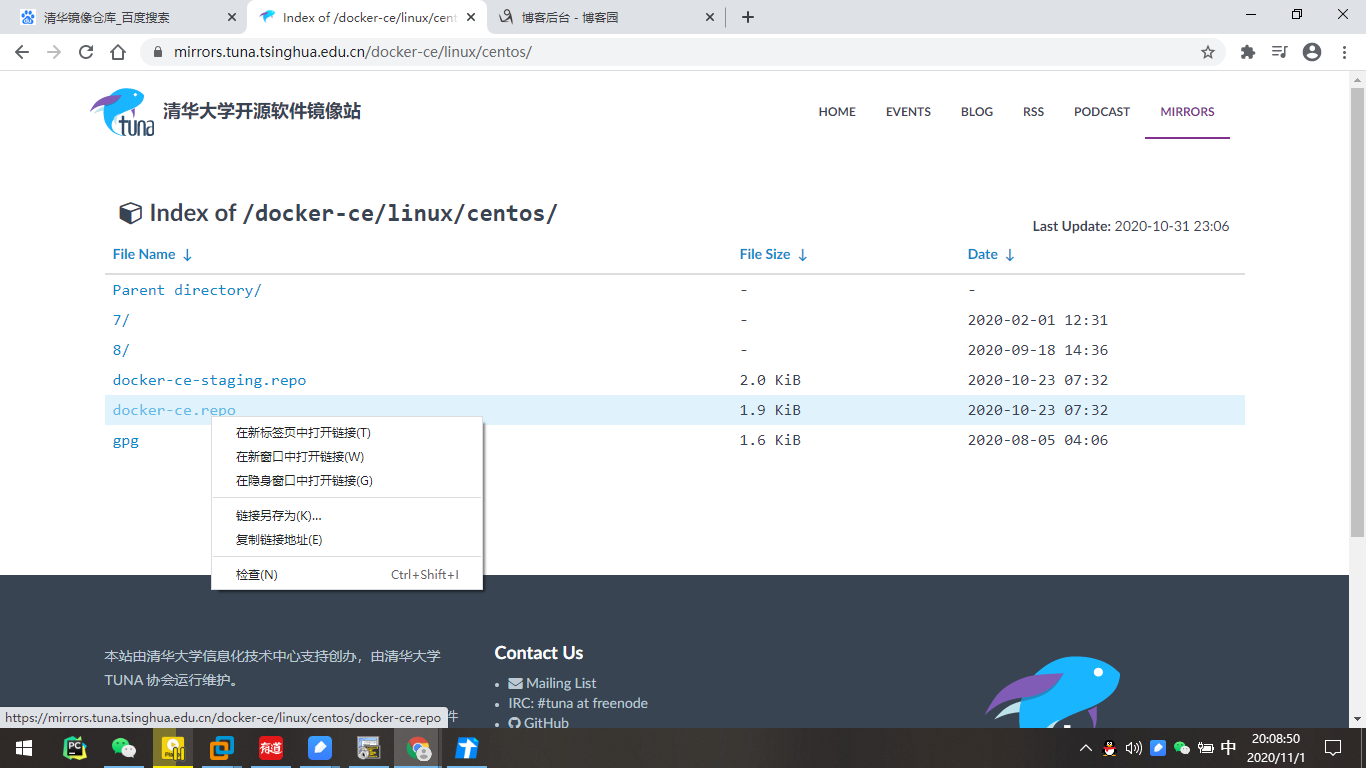Click the 2020-10-23 07:32 date of docker-ce.repo
Viewport: 1366px width, 768px height.
pyautogui.click(x=1038, y=410)
